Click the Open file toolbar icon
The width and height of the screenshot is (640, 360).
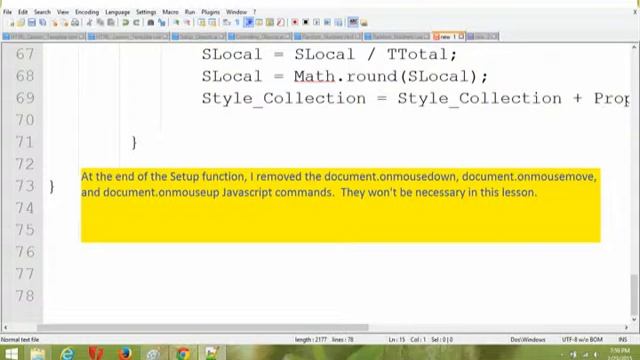point(20,22)
